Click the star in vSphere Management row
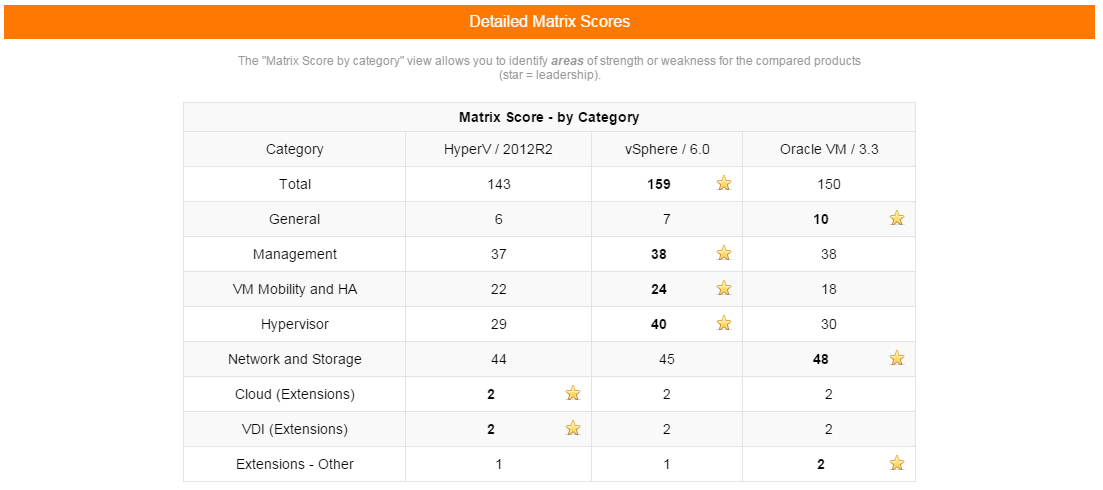 [x=724, y=253]
